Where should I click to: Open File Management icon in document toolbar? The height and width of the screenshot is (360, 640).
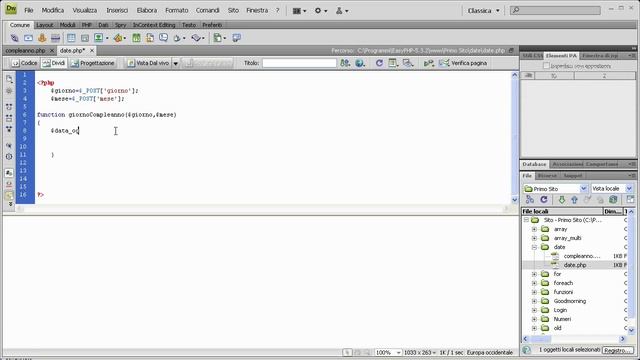345,63
